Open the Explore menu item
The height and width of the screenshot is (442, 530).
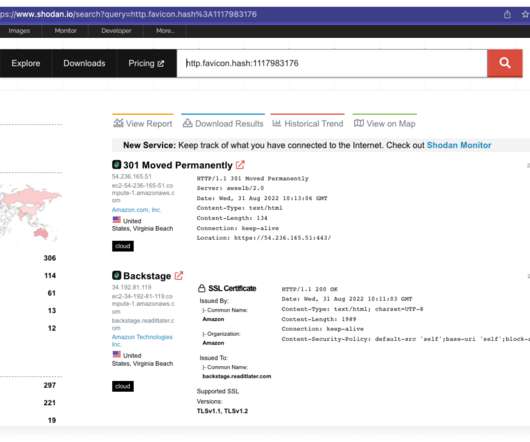pos(26,64)
